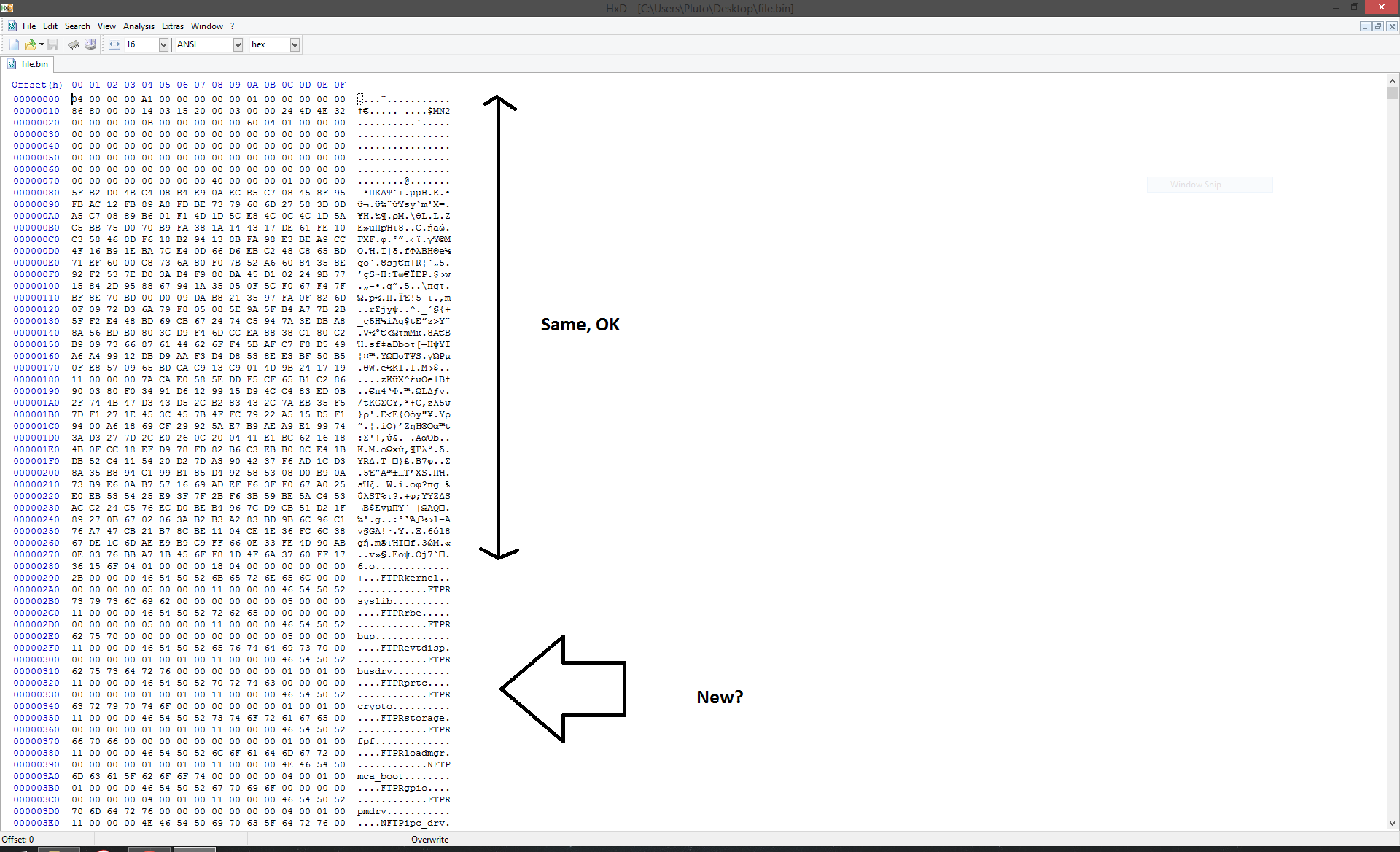Open the Analysis menu
Screen dimensions: 1400x852
139,26
